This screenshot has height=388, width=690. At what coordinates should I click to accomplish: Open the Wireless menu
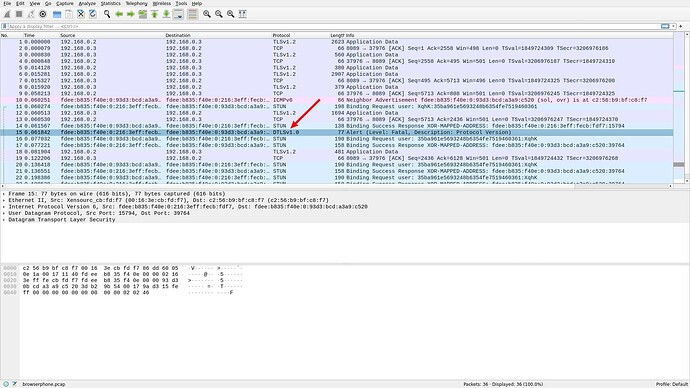point(161,4)
